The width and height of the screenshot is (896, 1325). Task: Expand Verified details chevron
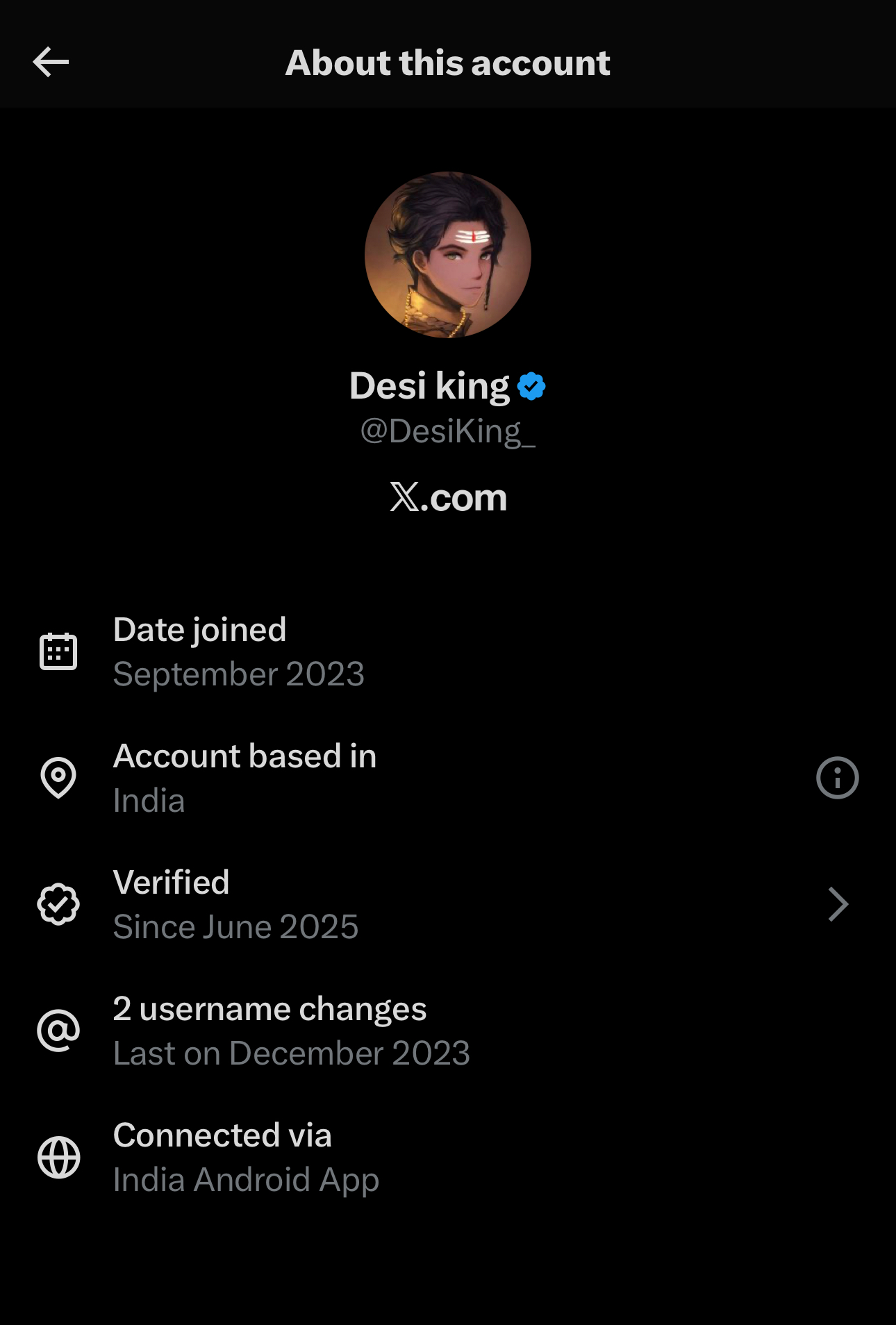[838, 904]
